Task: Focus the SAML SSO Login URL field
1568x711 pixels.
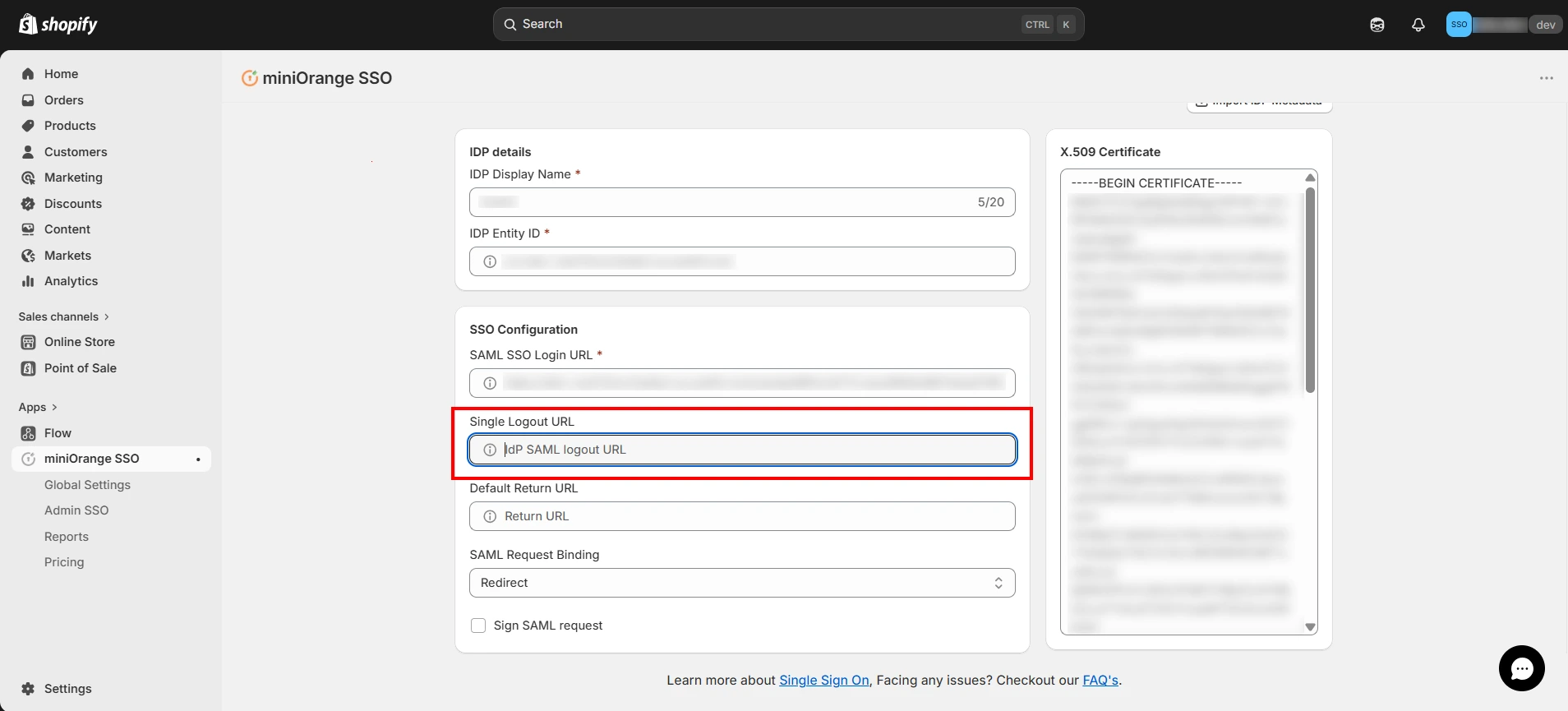Action: point(742,383)
